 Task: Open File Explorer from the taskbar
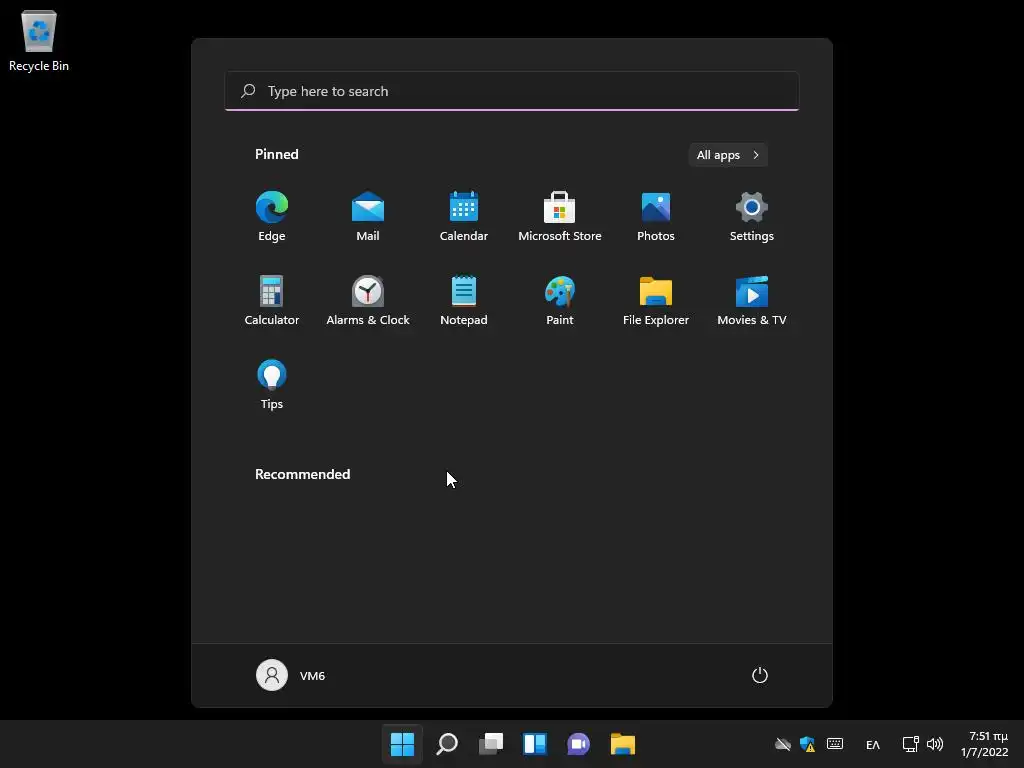click(x=623, y=744)
